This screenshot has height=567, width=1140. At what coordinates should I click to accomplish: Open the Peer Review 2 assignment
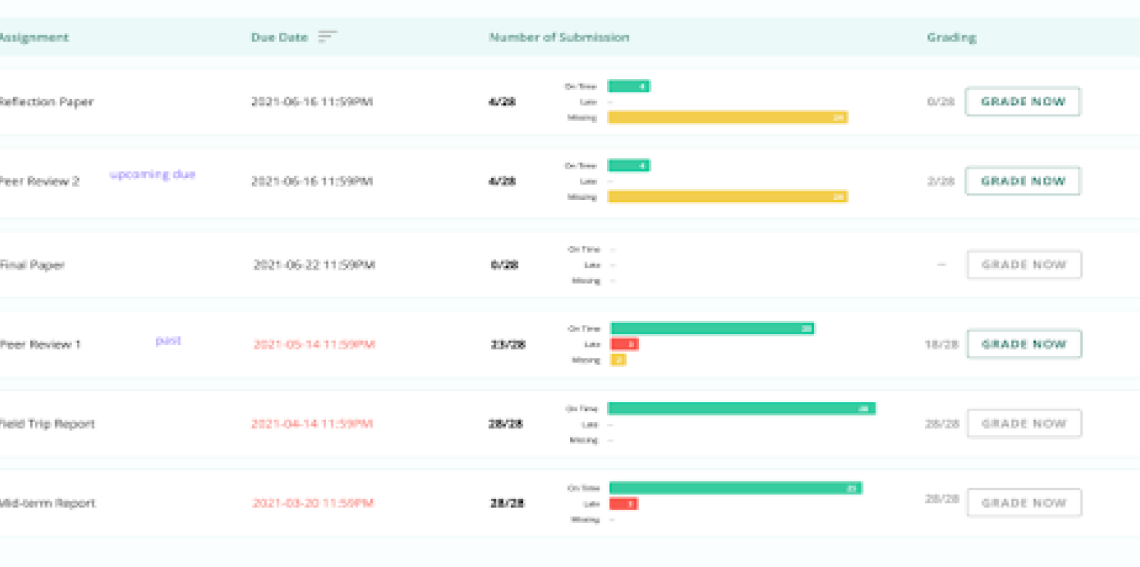pyautogui.click(x=40, y=181)
